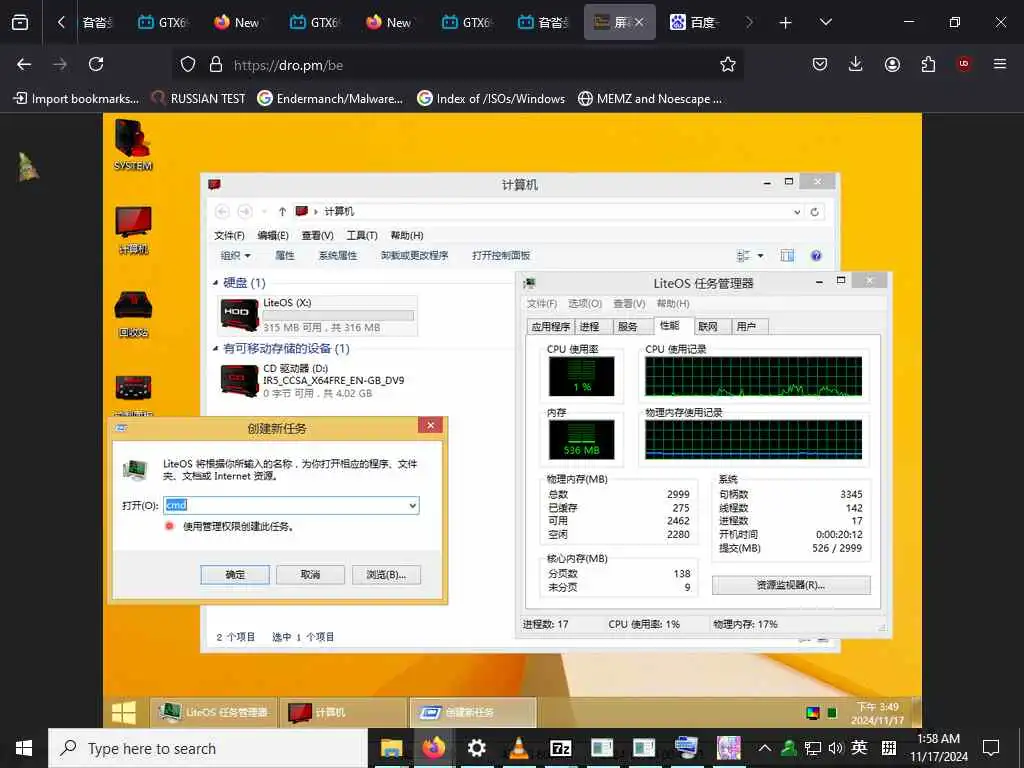Image resolution: width=1024 pixels, height=768 pixels.
Task: Open the address bar history dropdown in 计算机
Action: click(x=797, y=212)
